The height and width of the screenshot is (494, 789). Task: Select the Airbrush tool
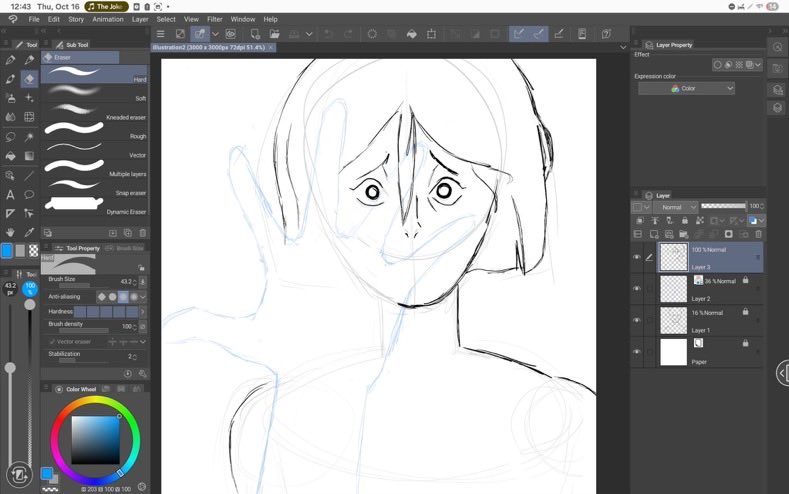point(10,98)
